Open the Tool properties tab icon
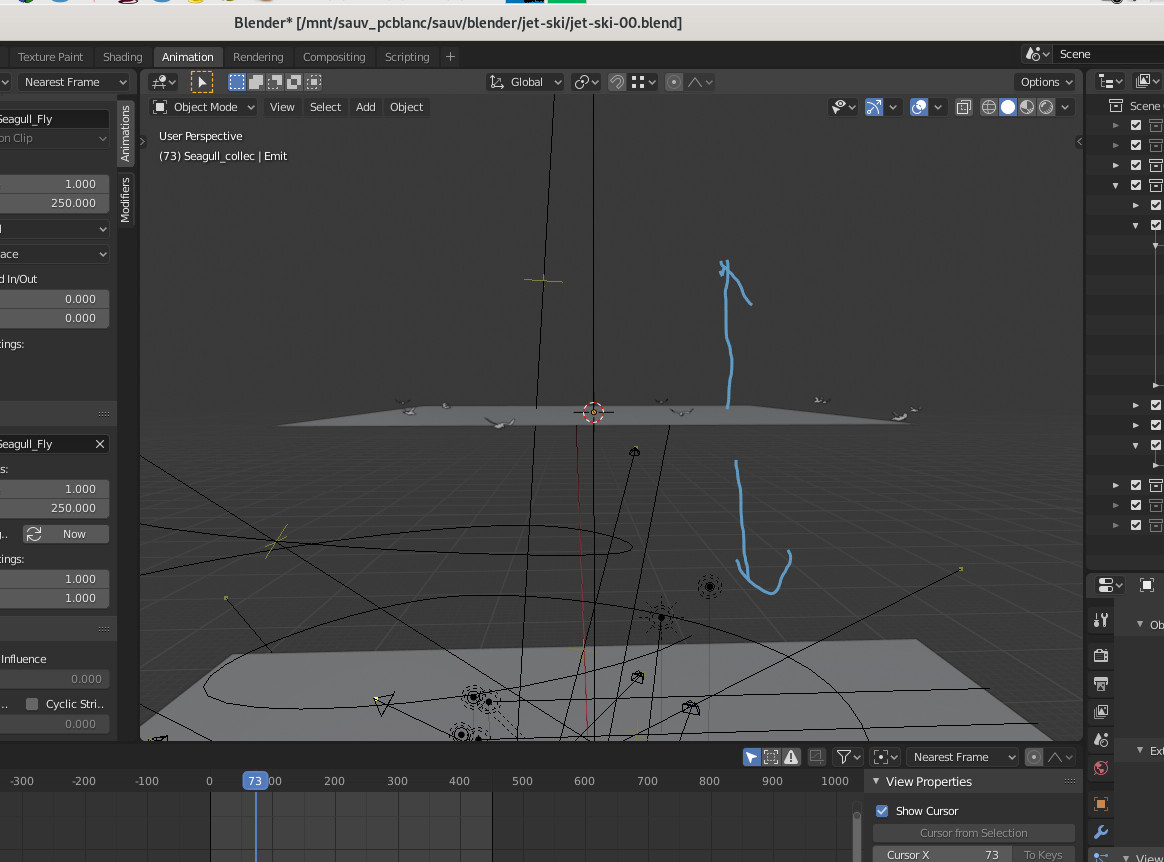Image resolution: width=1164 pixels, height=862 pixels. click(x=1101, y=620)
